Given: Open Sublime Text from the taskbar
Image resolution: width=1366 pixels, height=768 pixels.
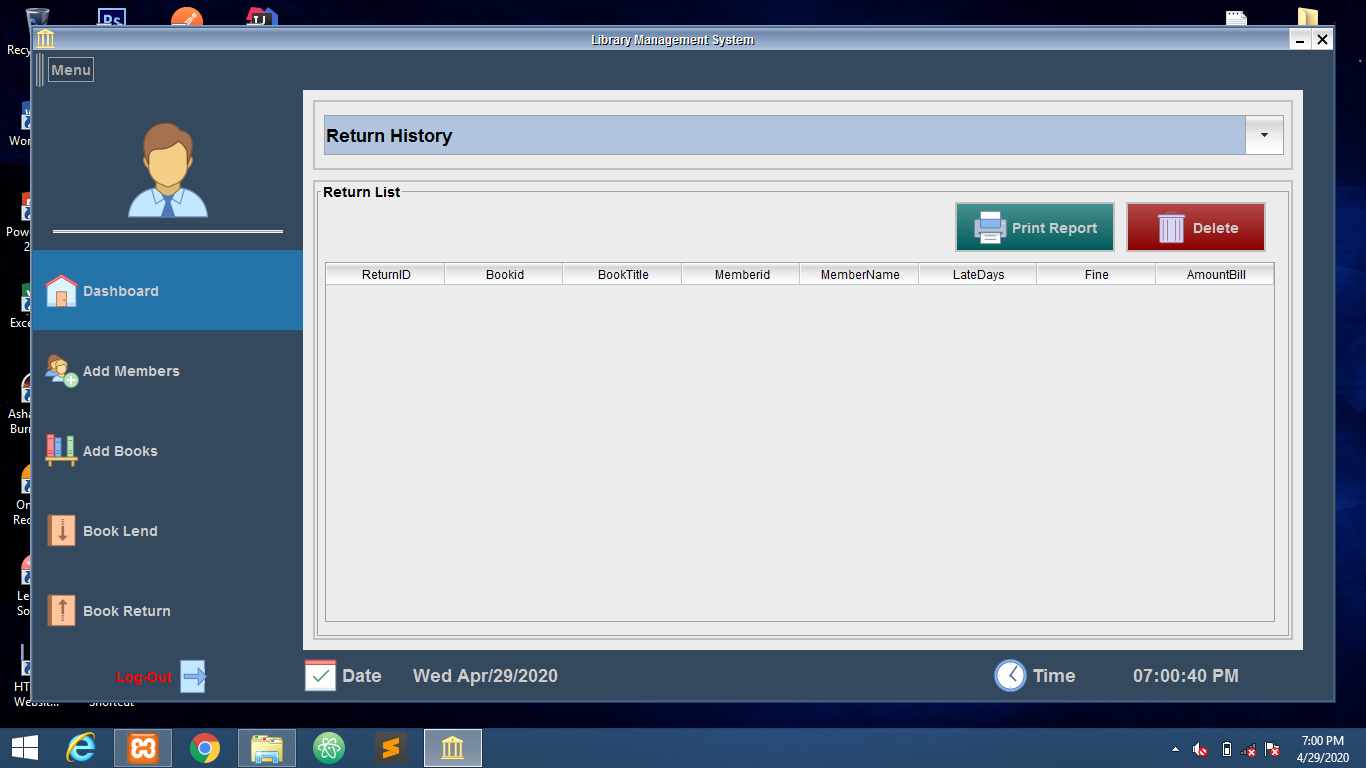Looking at the screenshot, I should coord(390,747).
